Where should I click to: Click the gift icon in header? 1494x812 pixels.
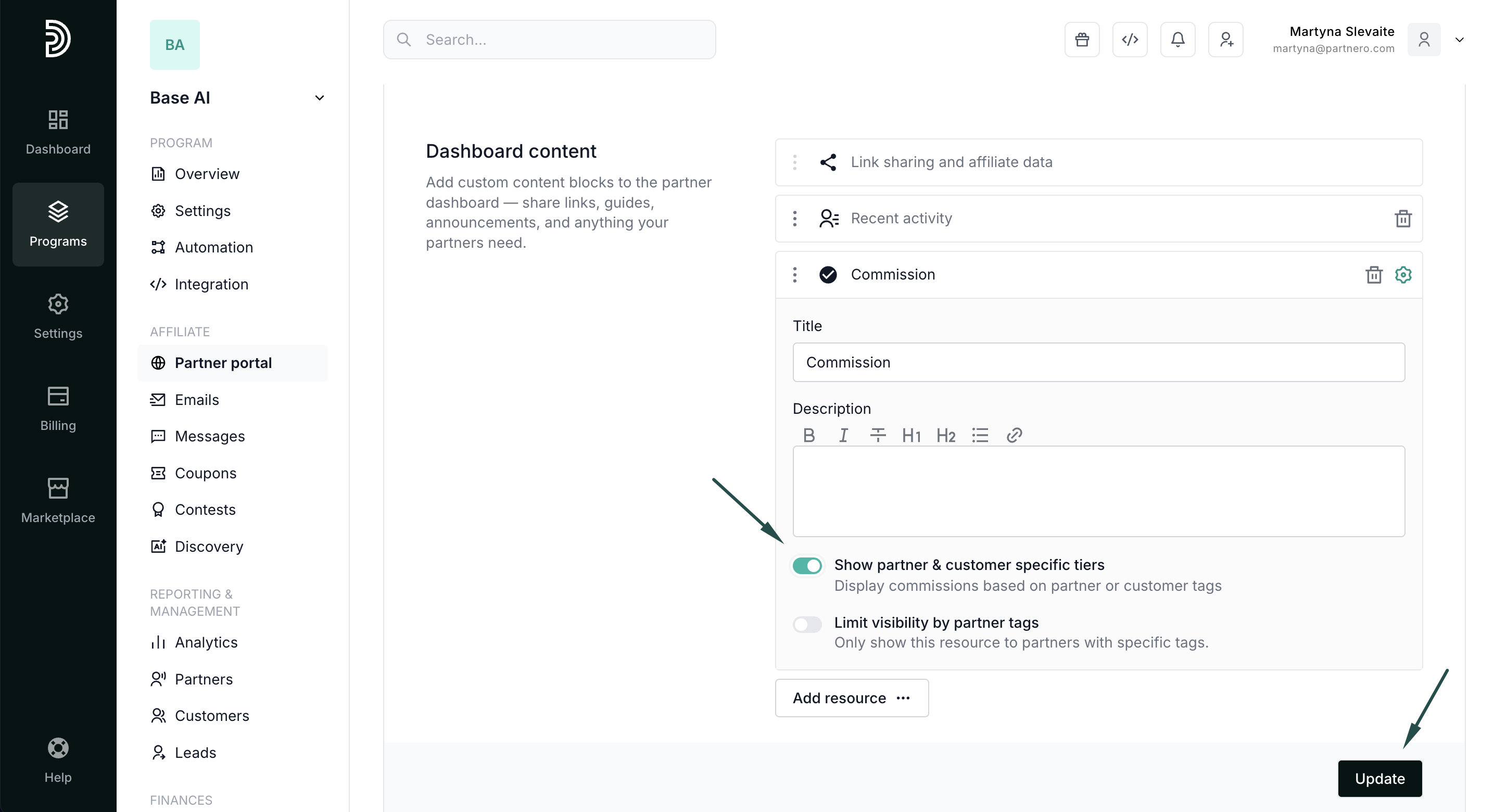click(x=1082, y=40)
